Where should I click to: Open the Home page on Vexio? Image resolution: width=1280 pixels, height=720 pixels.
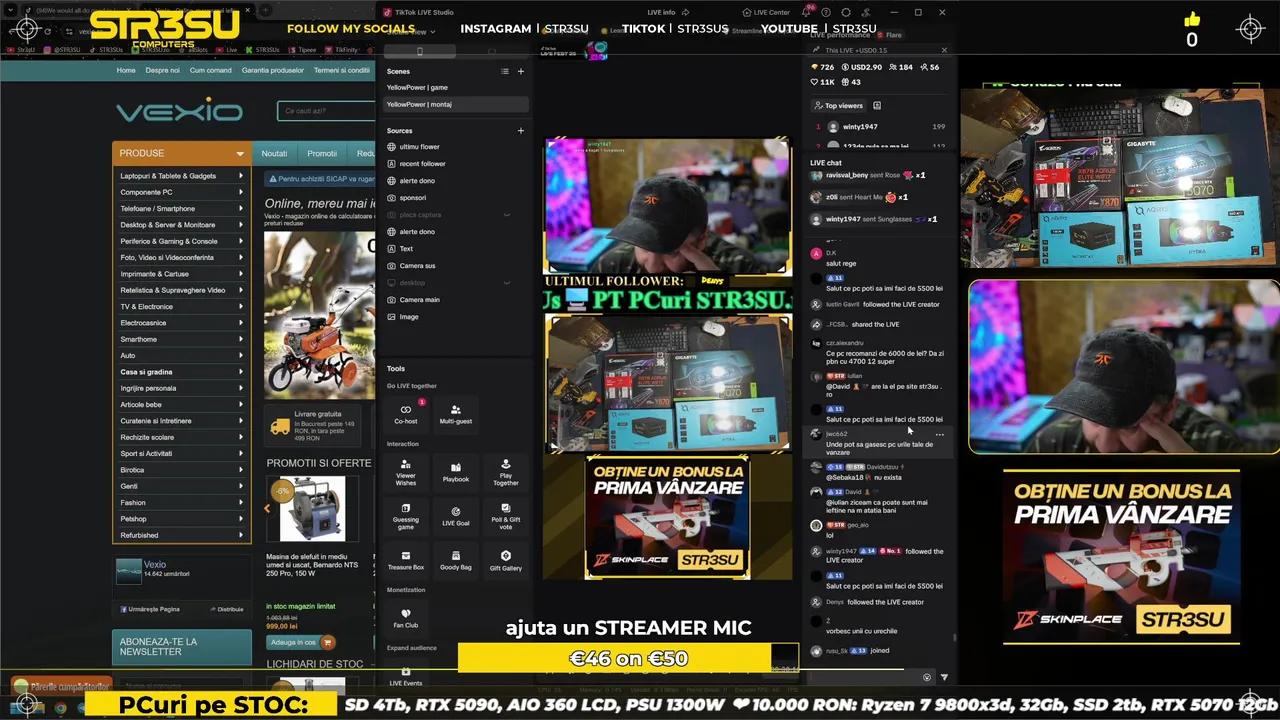[126, 70]
